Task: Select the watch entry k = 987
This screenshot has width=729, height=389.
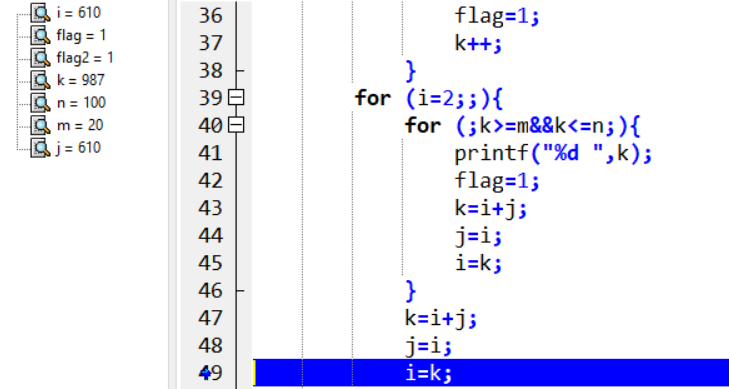Action: pyautogui.click(x=80, y=80)
